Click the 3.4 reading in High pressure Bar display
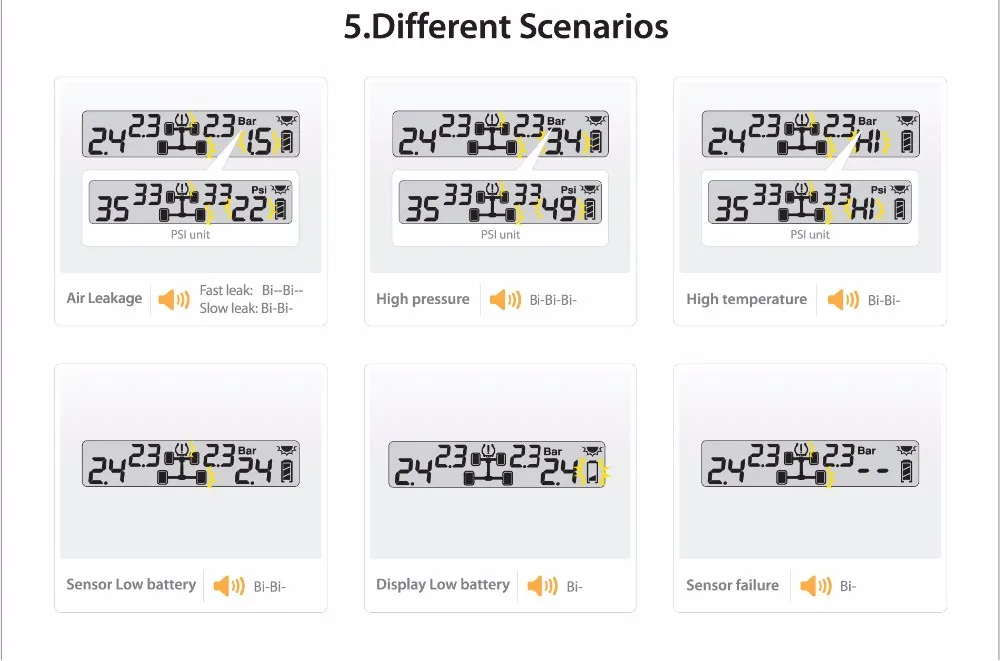The height and width of the screenshot is (661, 1000). tap(564, 142)
